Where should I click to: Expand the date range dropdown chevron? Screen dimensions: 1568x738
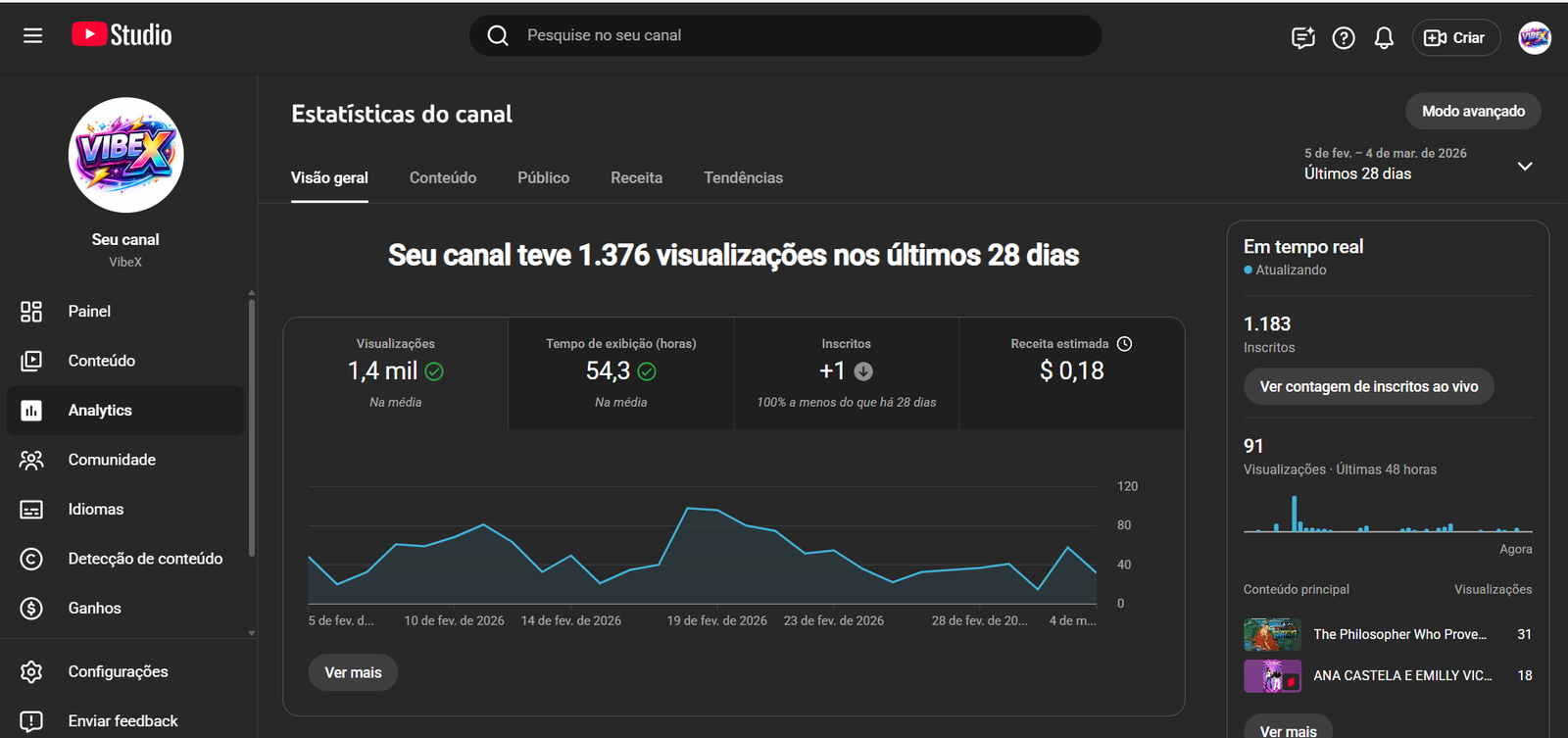tap(1525, 166)
